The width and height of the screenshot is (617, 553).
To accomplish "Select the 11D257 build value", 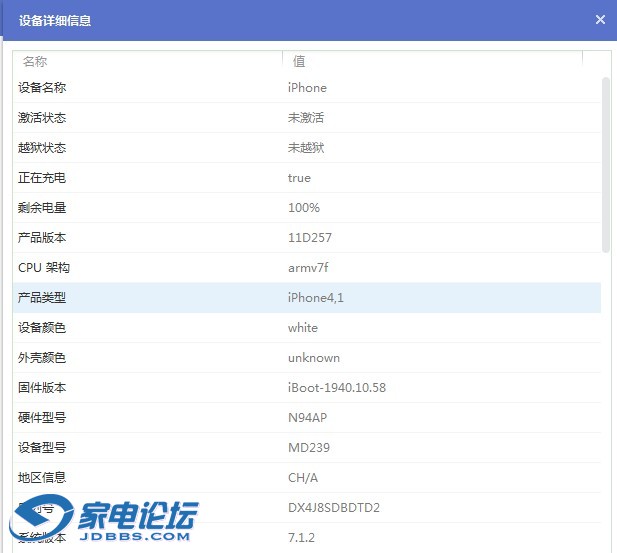I will [x=310, y=237].
